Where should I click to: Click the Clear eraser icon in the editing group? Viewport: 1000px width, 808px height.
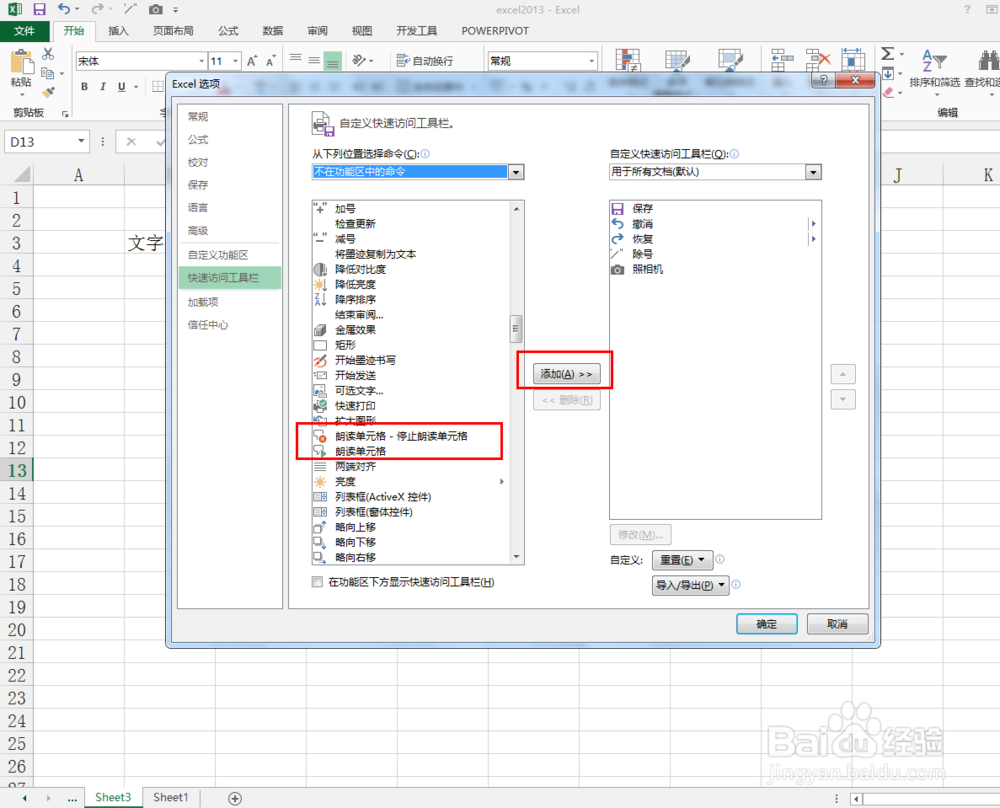[888, 92]
